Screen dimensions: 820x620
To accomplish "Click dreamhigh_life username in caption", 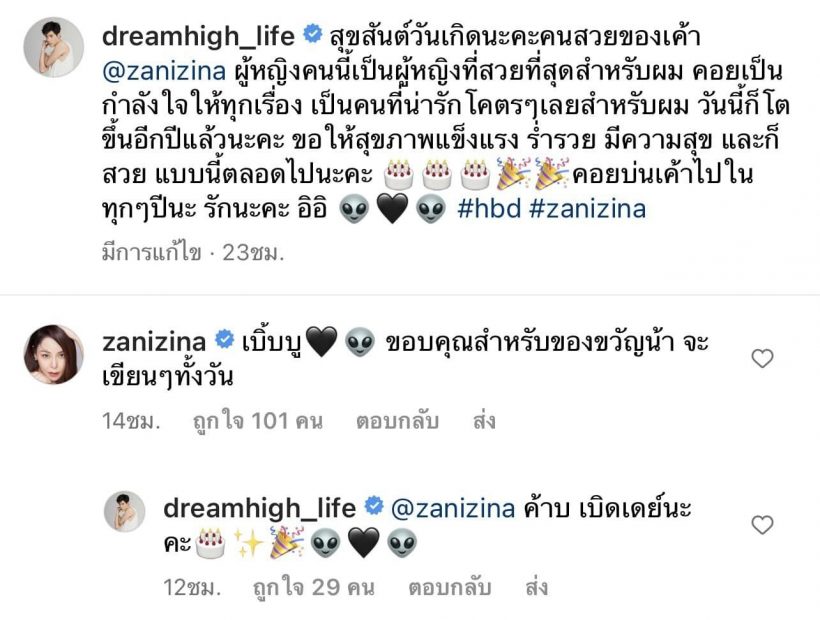I will (x=198, y=36).
